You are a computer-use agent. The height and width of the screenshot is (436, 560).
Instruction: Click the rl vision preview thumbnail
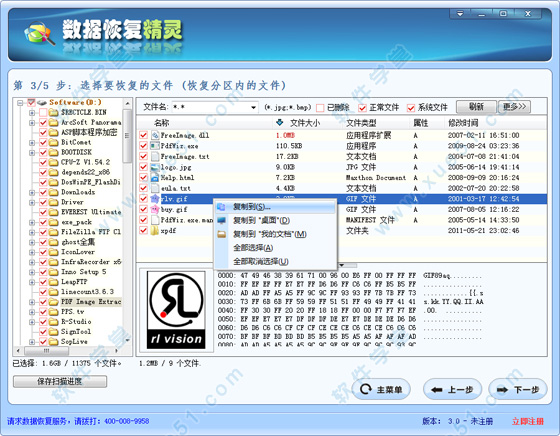pos(176,310)
